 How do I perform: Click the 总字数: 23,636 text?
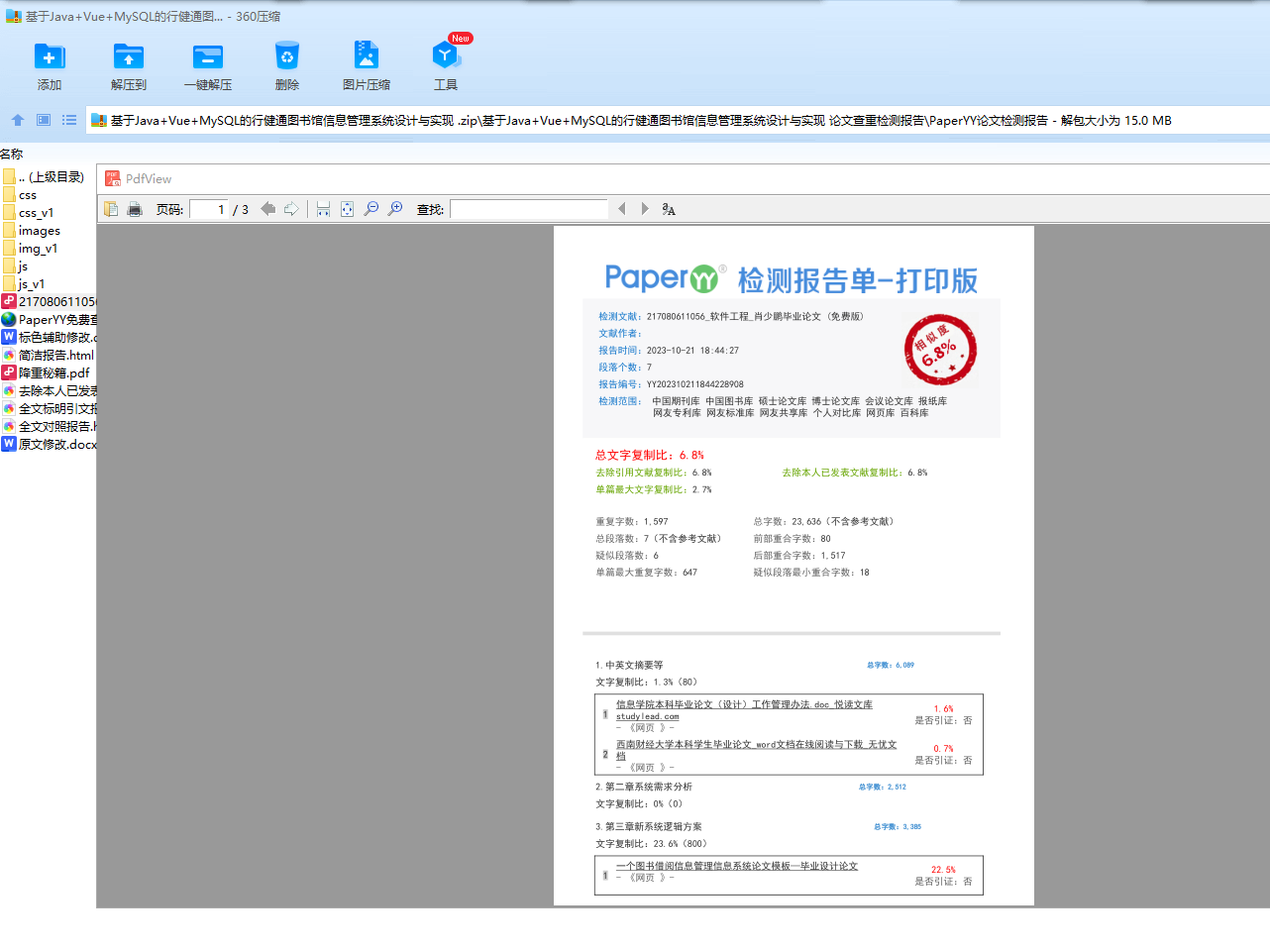pos(823,522)
